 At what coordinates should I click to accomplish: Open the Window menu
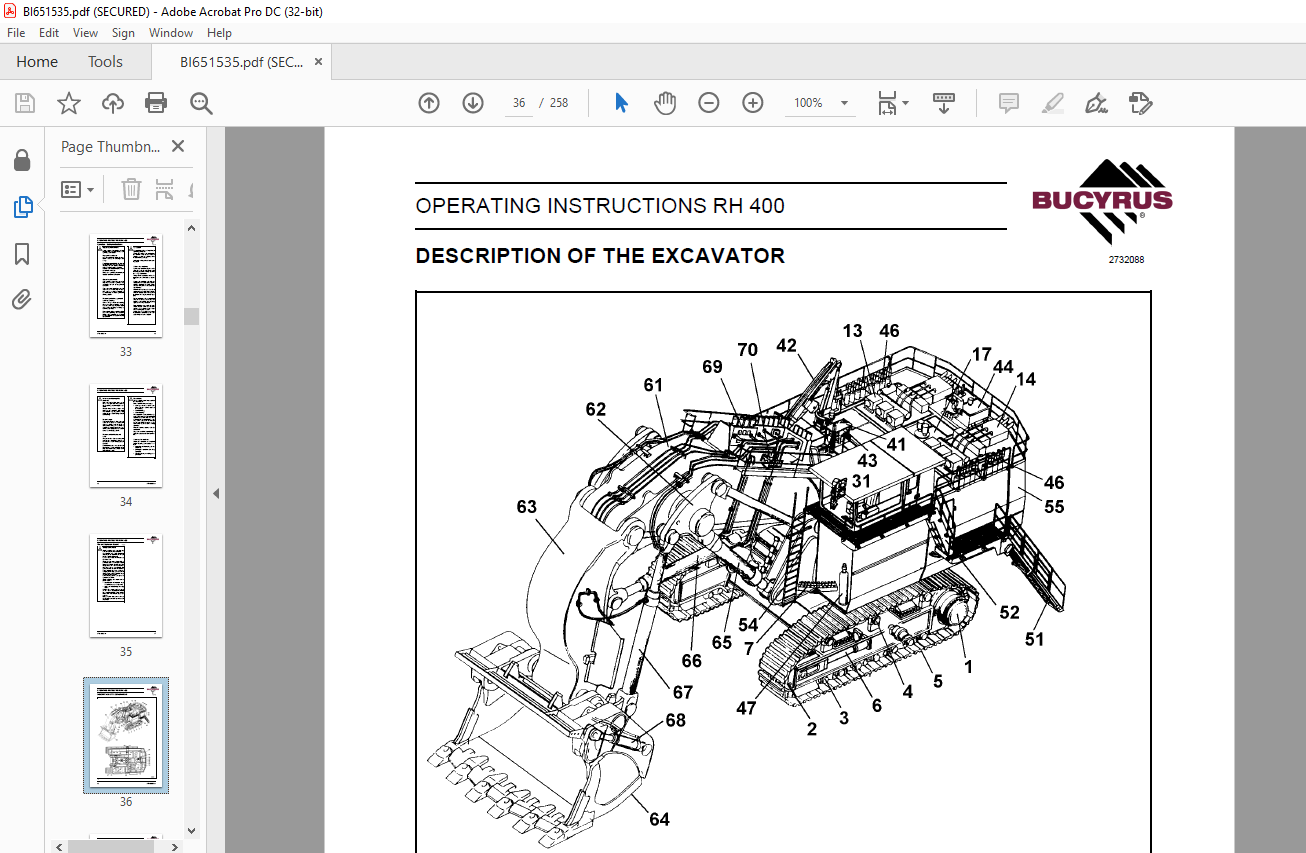coord(171,33)
